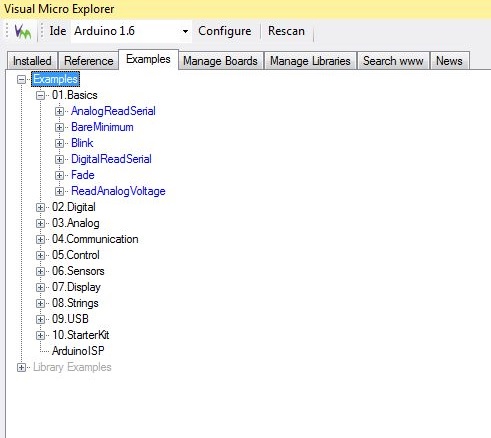Expand the AnalogReadSerial example
Screen dimensions: 491x438
pos(59,111)
